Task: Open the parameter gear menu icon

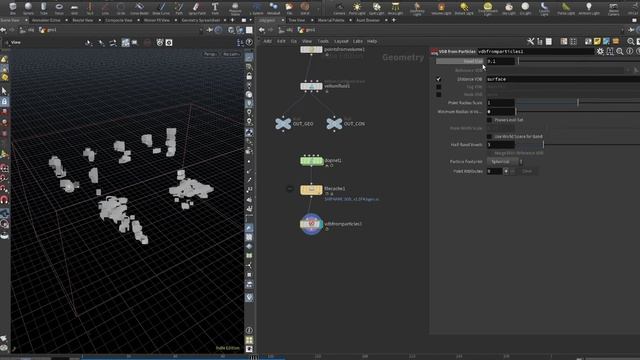Action: pos(600,51)
